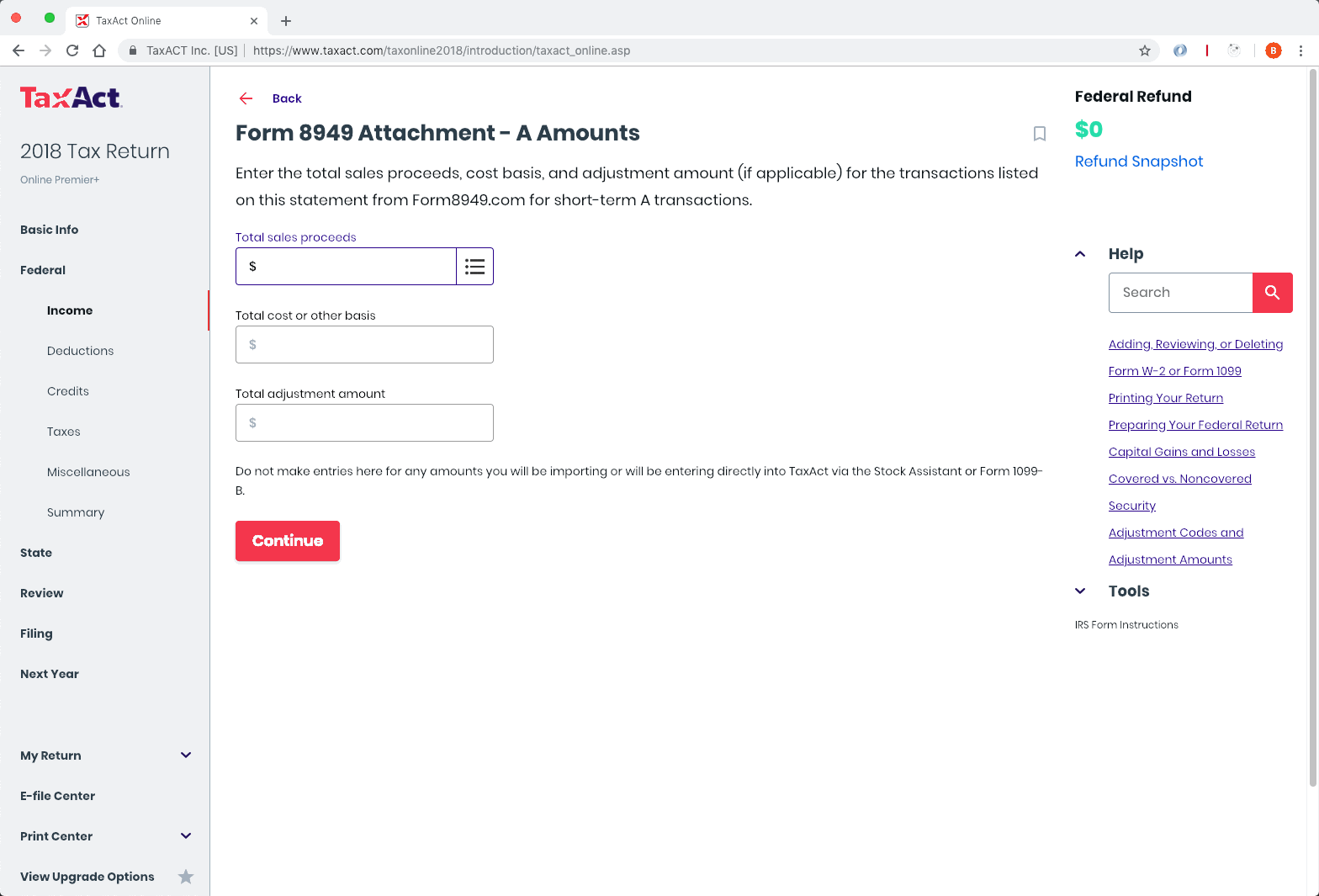Click the red Help search magnifier button

[1273, 293]
